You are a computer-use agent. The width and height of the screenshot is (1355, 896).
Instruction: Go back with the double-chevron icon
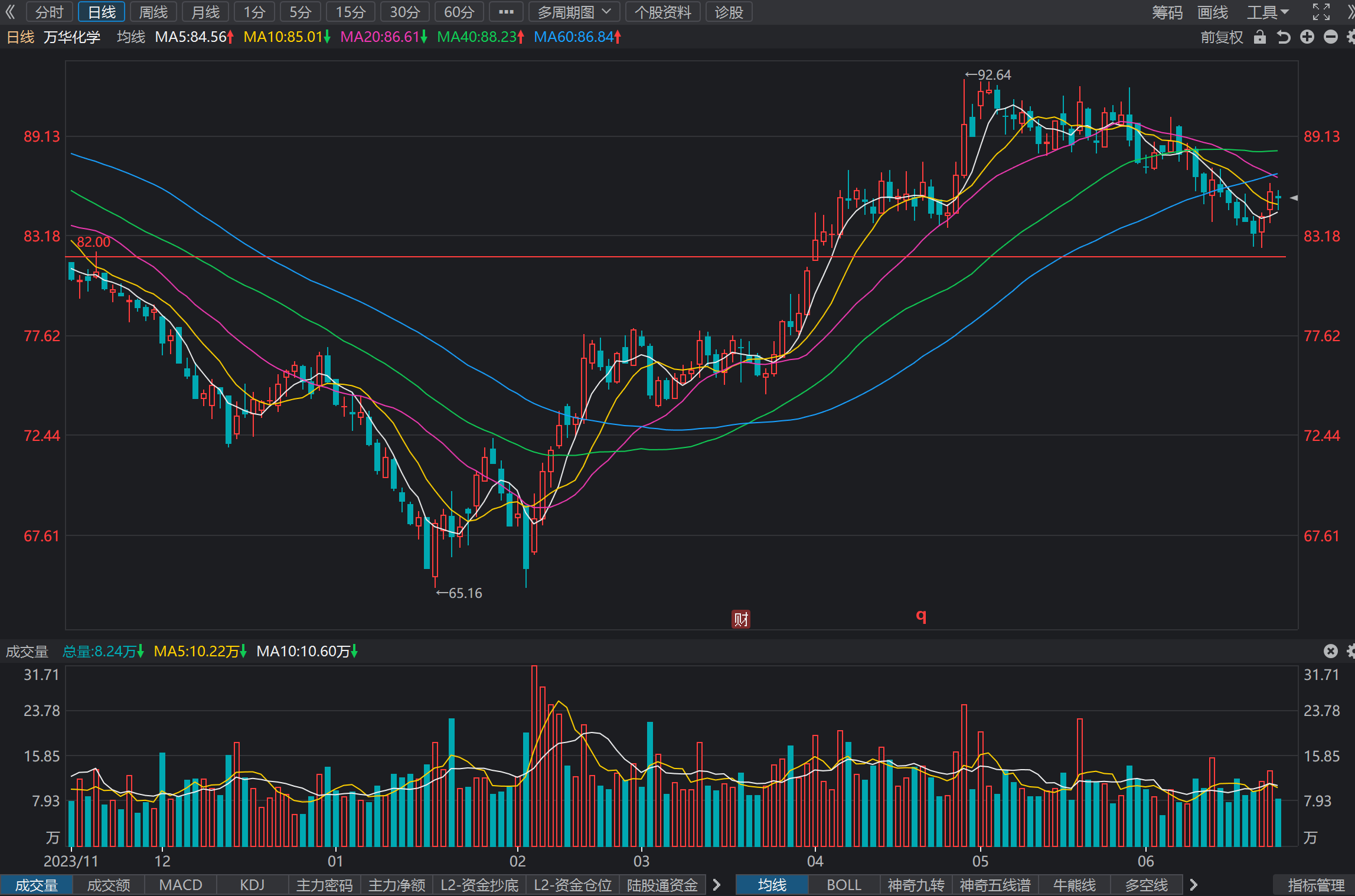(x=10, y=12)
